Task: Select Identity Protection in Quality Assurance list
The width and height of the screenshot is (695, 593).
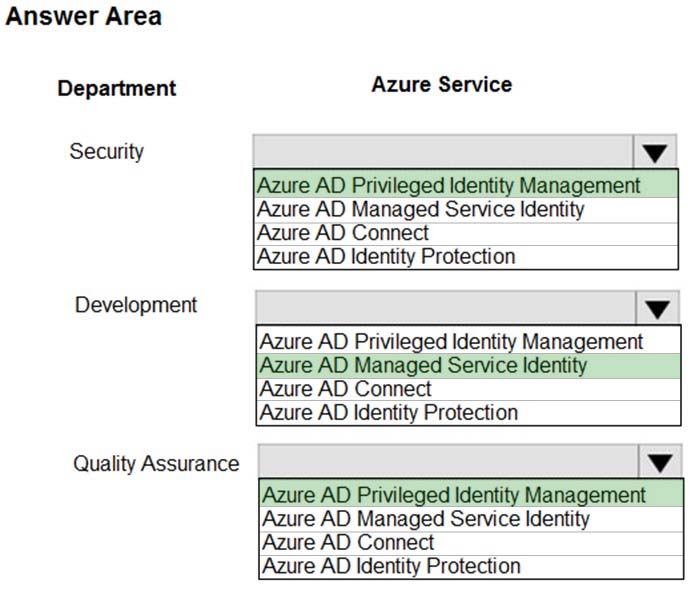Action: [472, 567]
